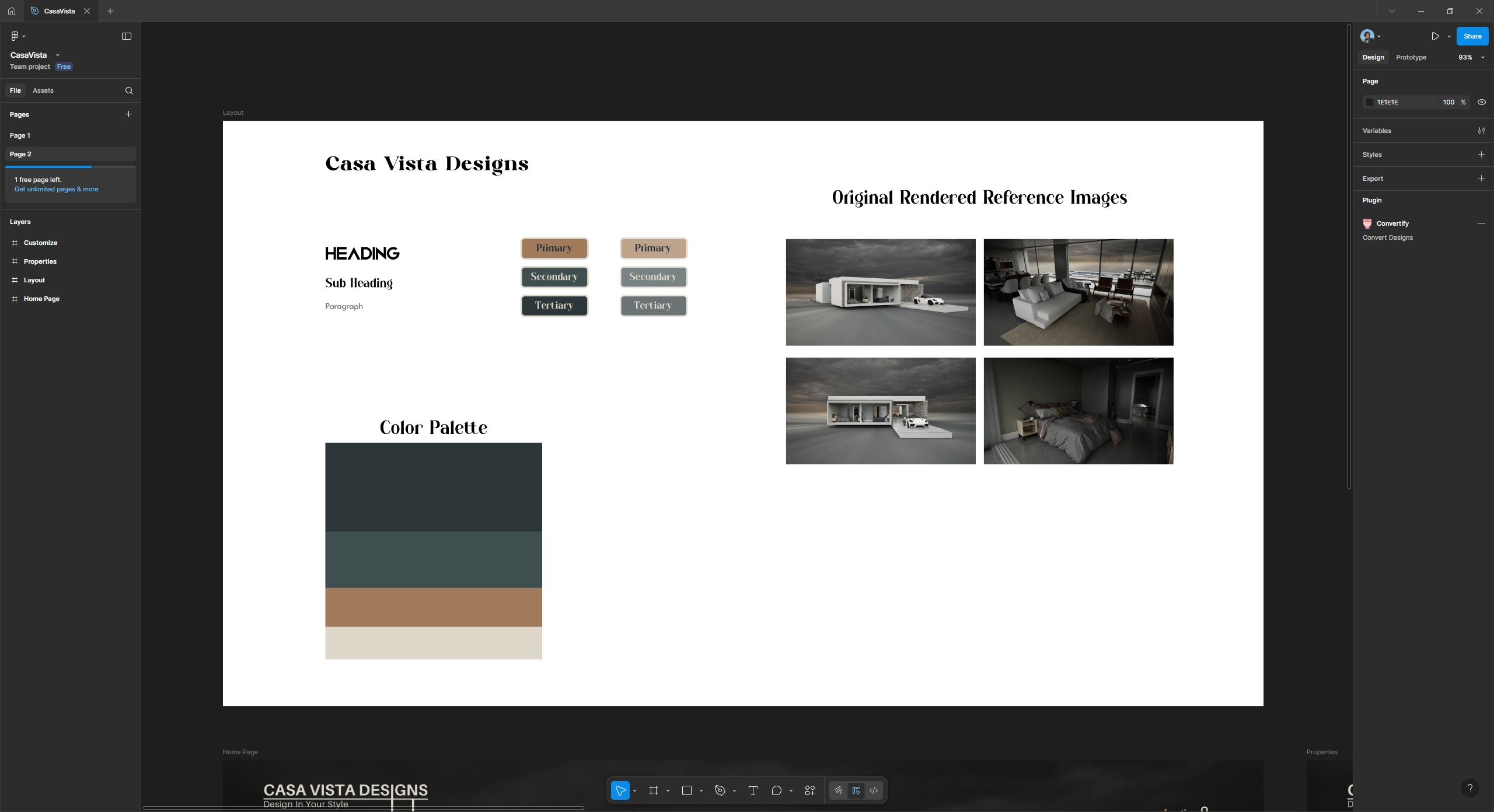Viewport: 1494px width, 812px height.
Task: Open the Figma main menu dropdown
Action: coord(18,36)
